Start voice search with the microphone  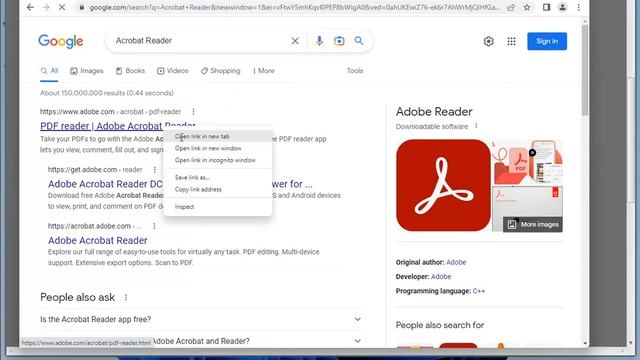pos(319,41)
